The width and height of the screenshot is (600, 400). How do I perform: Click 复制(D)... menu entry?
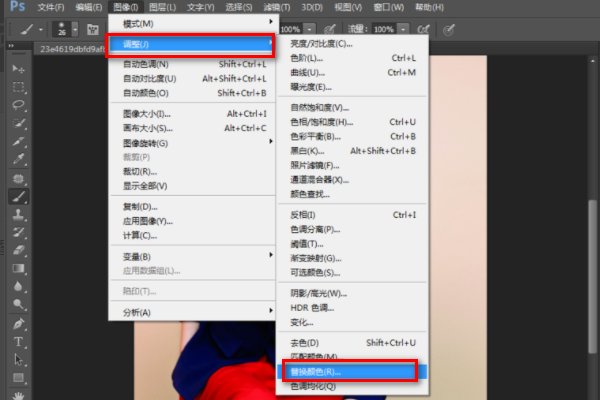pos(192,207)
